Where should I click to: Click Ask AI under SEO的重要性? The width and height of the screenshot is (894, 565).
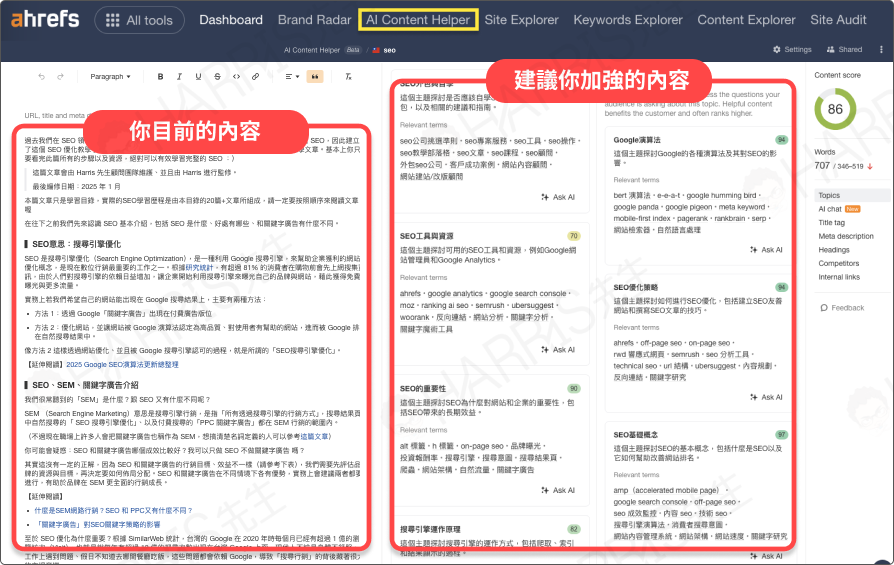[558, 490]
